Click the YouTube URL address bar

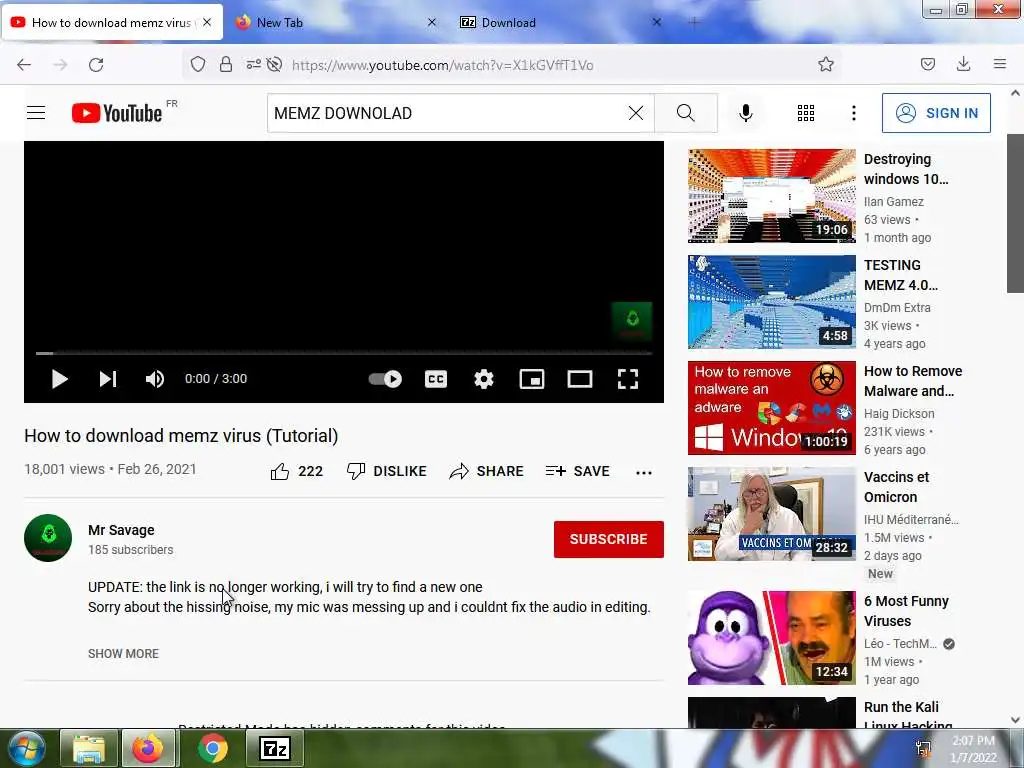tap(442, 65)
